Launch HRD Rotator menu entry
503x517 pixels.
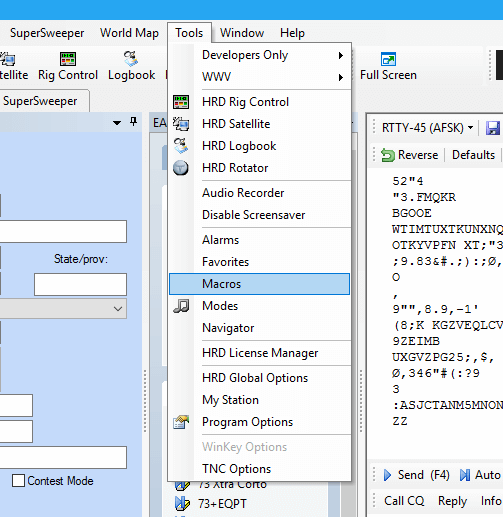tap(259, 168)
